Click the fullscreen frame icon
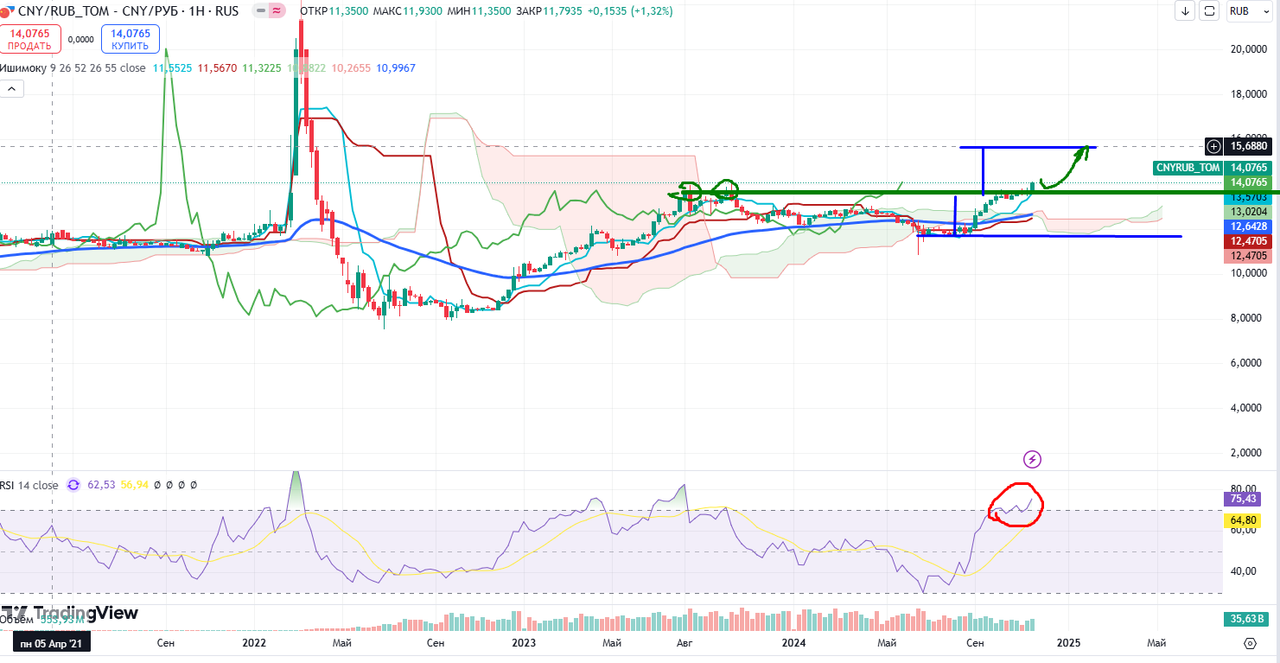This screenshot has height=663, width=1280. (x=1209, y=11)
